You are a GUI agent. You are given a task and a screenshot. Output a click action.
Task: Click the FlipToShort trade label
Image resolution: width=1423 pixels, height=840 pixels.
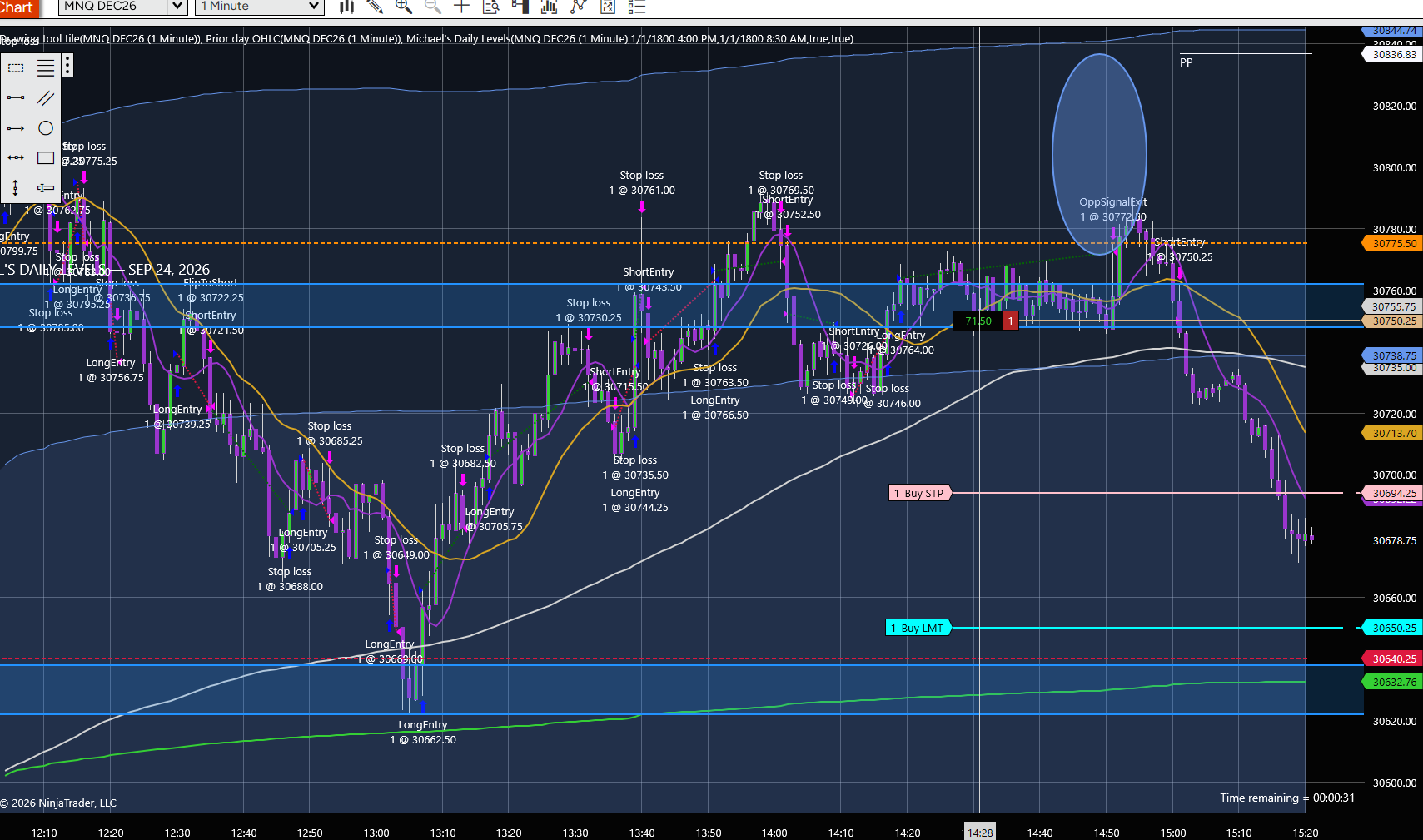coord(211,282)
